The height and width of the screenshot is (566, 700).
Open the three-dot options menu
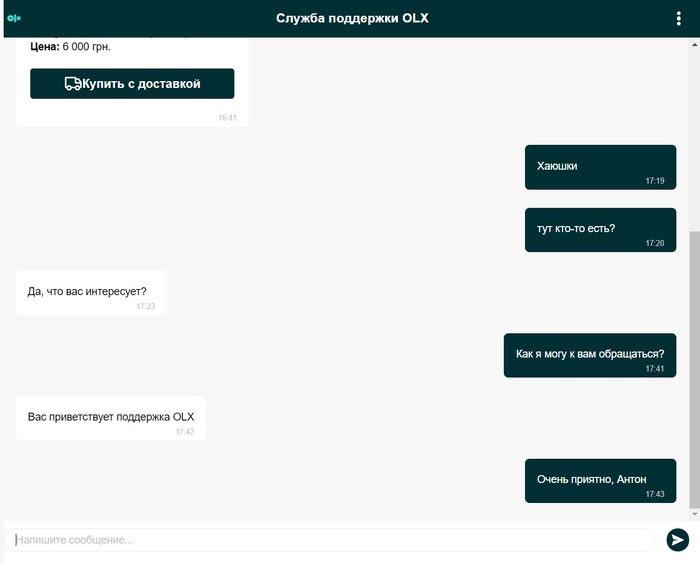[x=678, y=18]
